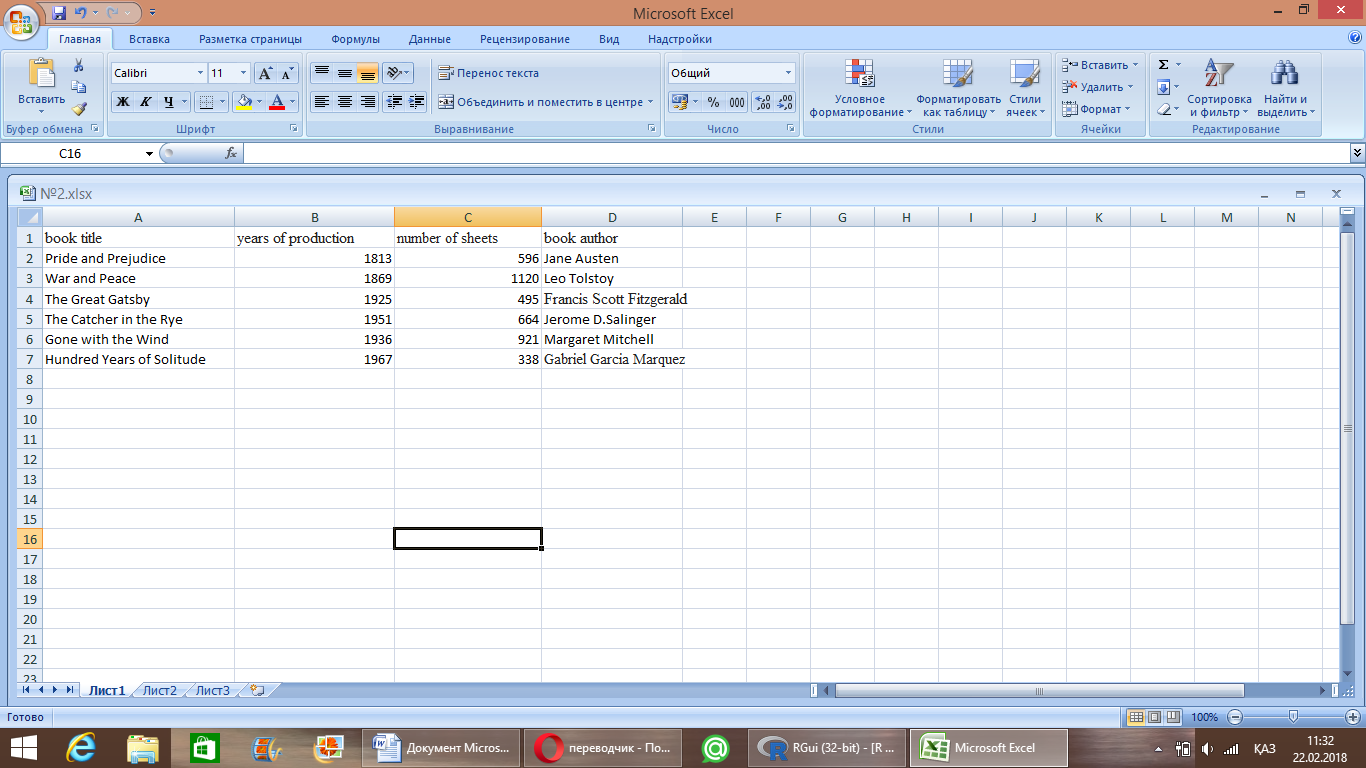Copy selection using the clipboard group copy icon

pyautogui.click(x=79, y=87)
